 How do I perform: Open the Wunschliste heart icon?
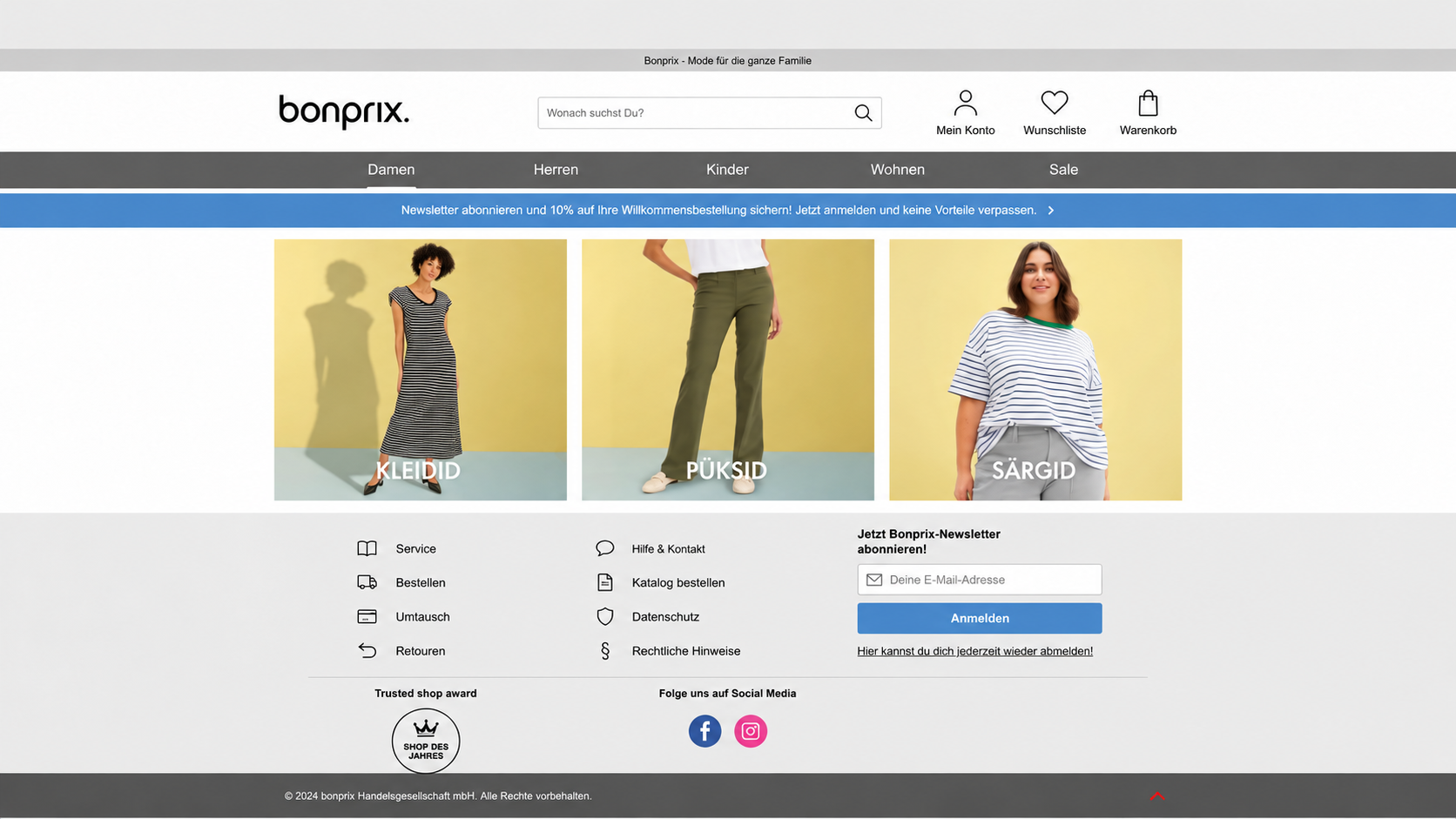pos(1055,103)
